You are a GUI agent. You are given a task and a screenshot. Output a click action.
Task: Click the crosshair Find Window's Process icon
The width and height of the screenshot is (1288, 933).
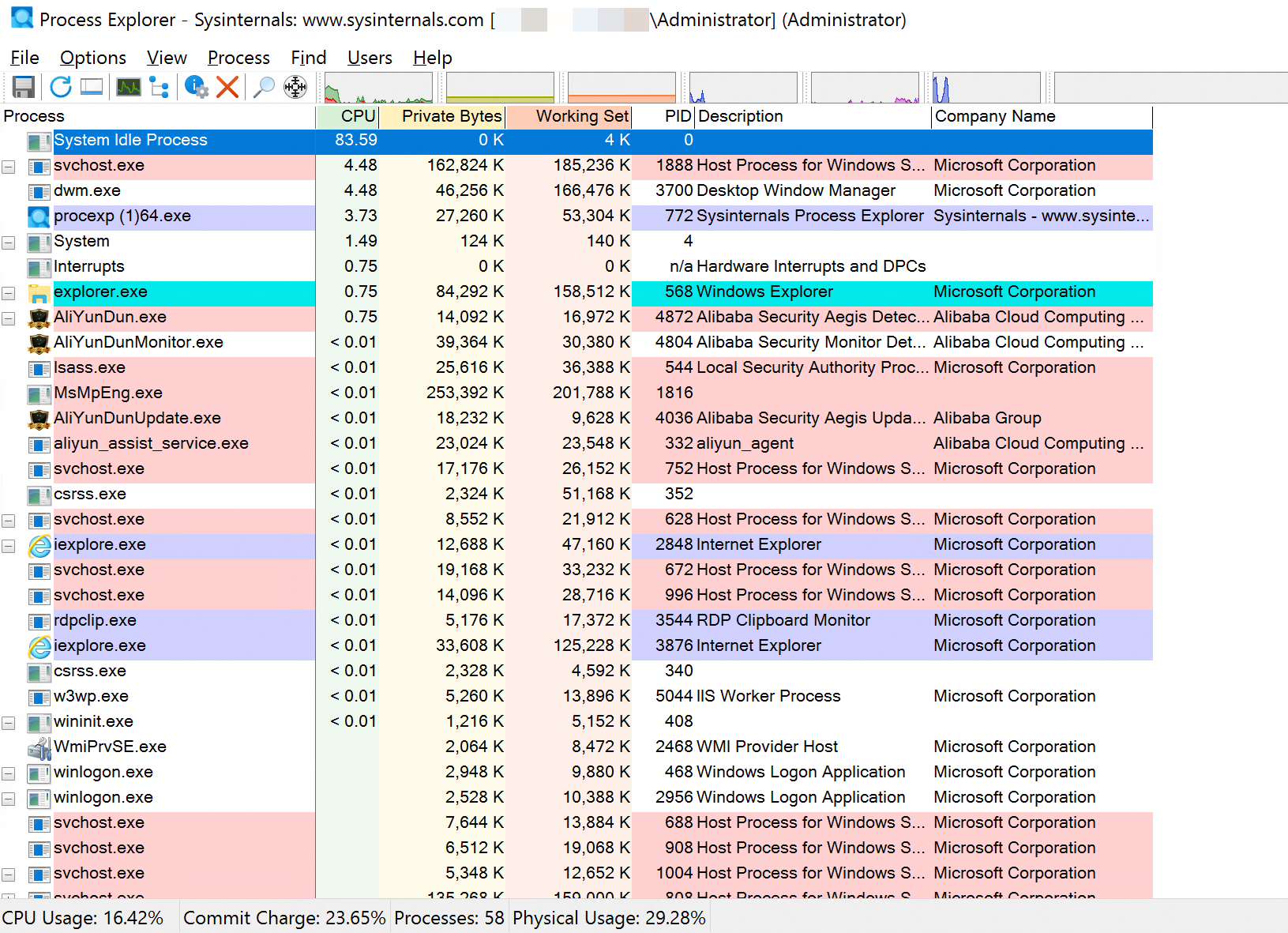pyautogui.click(x=295, y=87)
